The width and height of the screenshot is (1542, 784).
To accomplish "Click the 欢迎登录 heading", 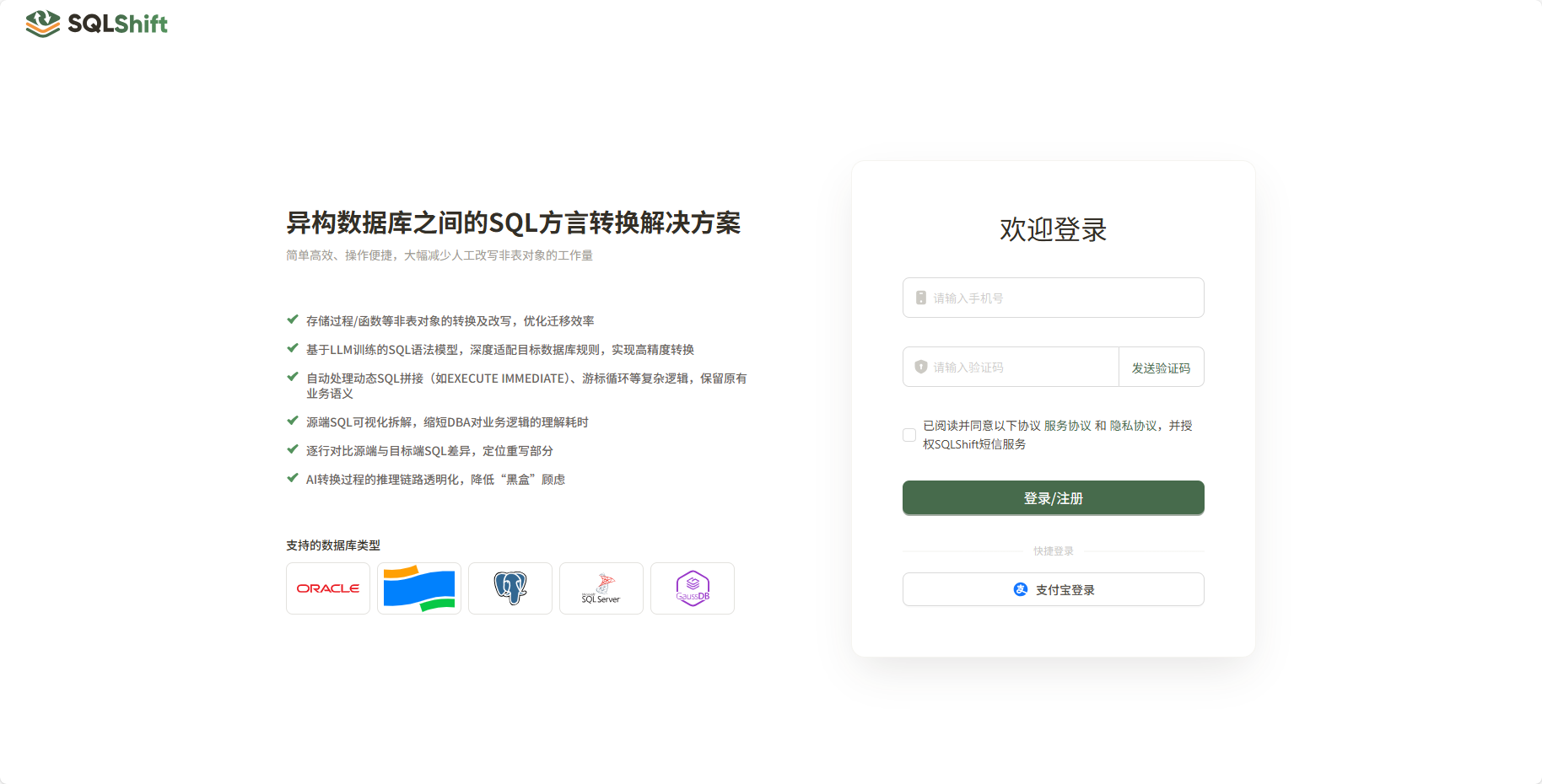I will (x=1053, y=229).
